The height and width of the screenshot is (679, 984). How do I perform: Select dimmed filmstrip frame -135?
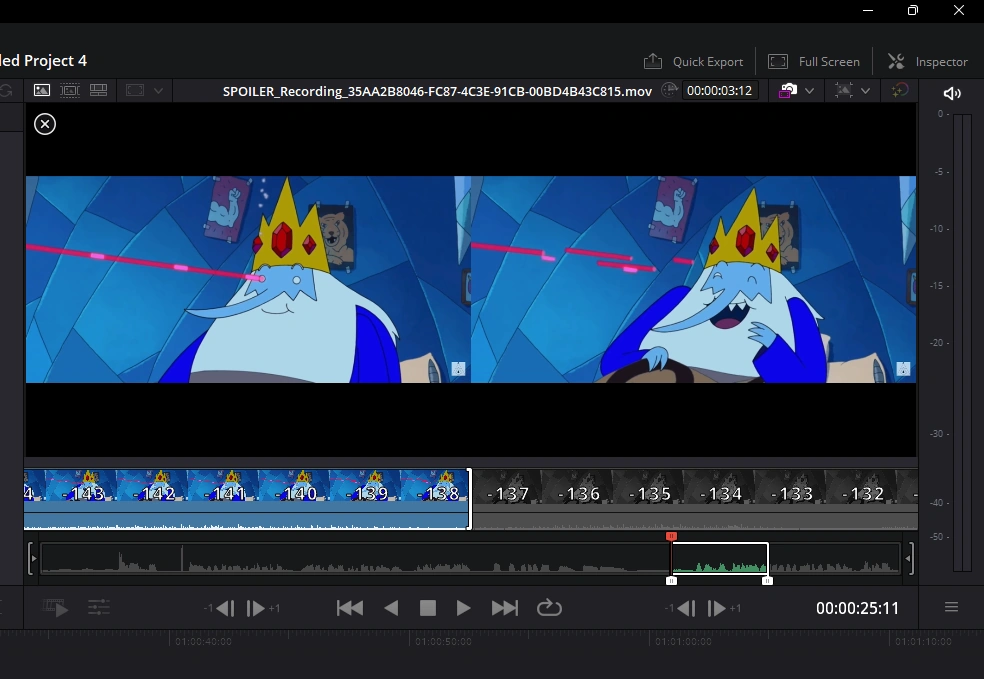click(x=648, y=486)
